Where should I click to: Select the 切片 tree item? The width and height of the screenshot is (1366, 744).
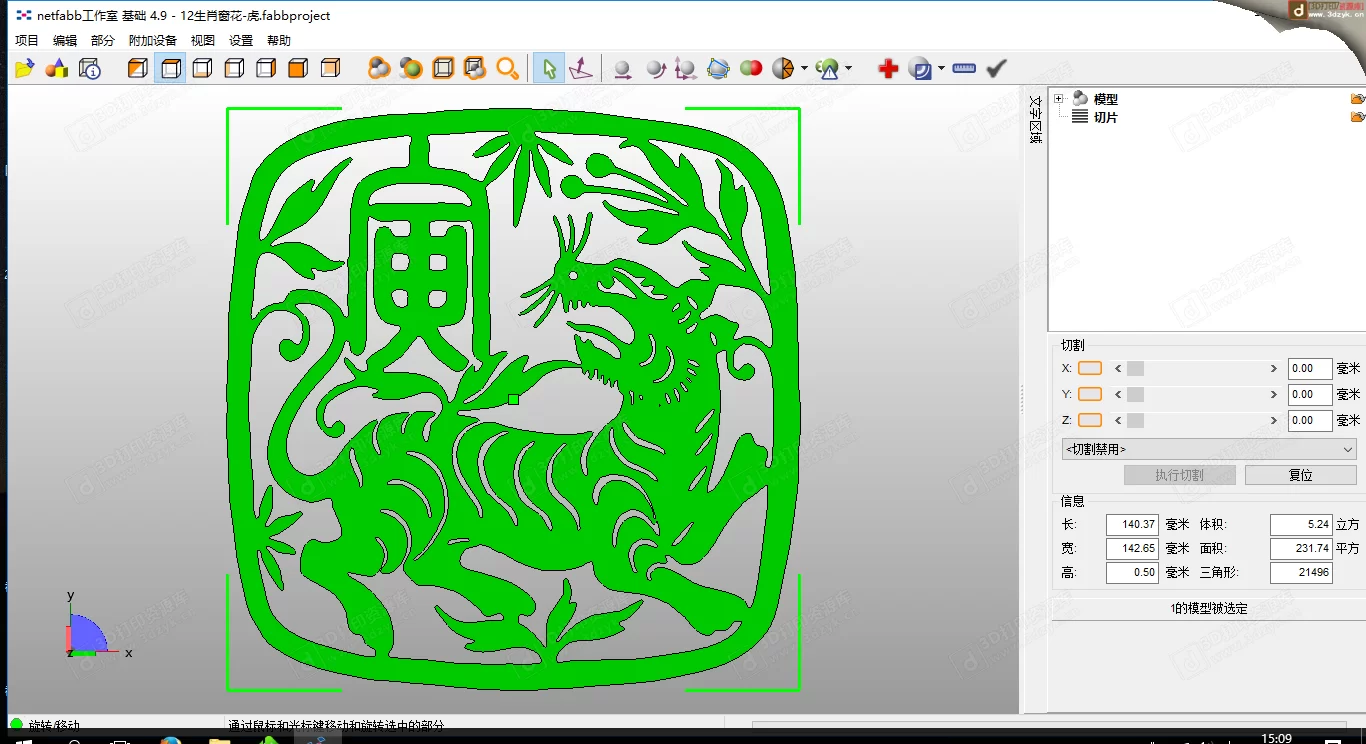point(1106,117)
